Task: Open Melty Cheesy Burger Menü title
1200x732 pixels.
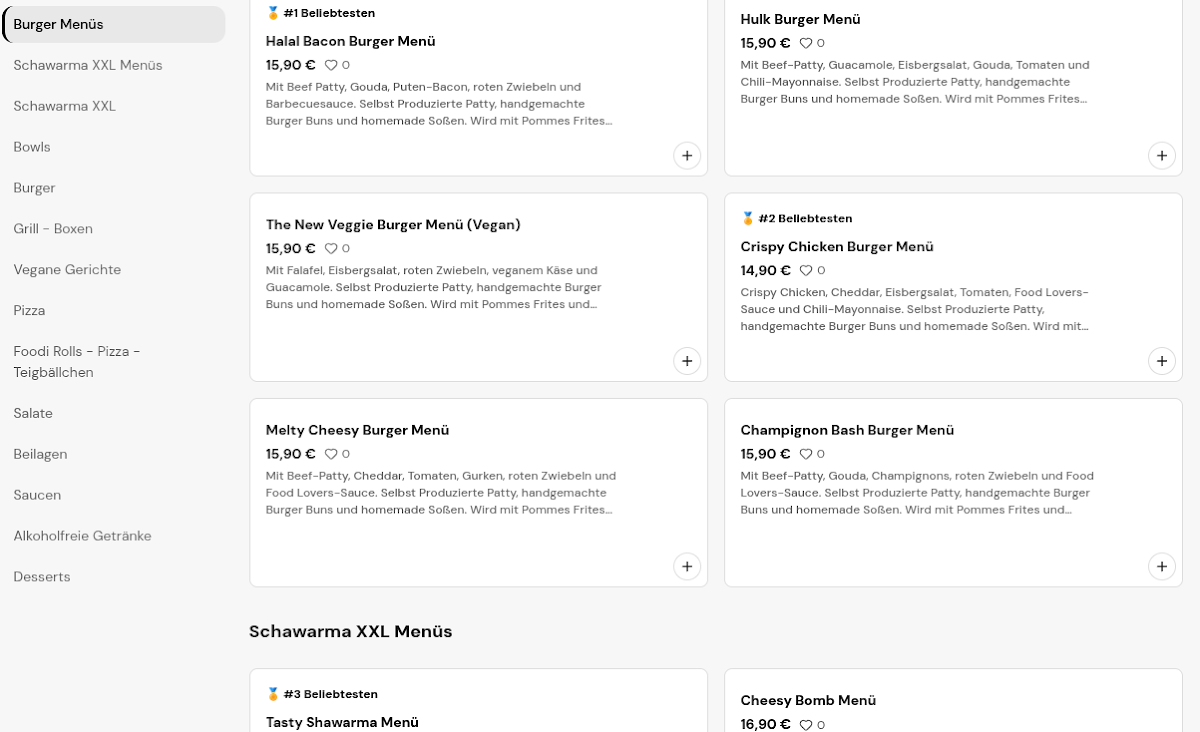Action: [357, 430]
